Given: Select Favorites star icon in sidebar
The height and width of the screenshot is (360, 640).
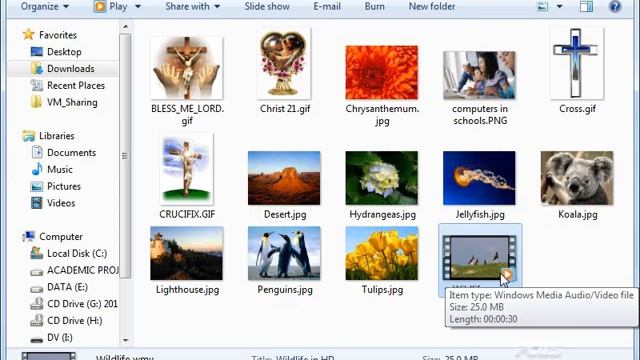Looking at the screenshot, I should coord(28,34).
